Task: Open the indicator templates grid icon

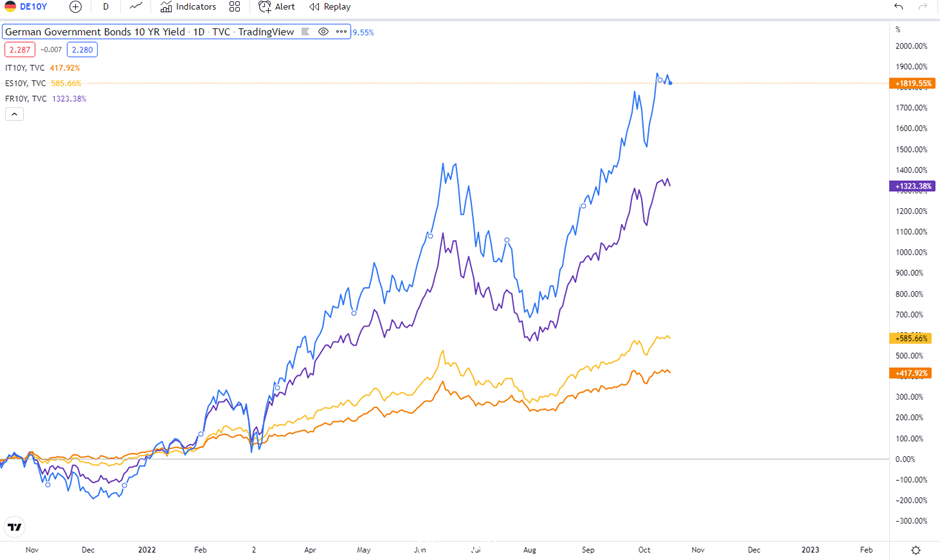Action: (x=234, y=7)
